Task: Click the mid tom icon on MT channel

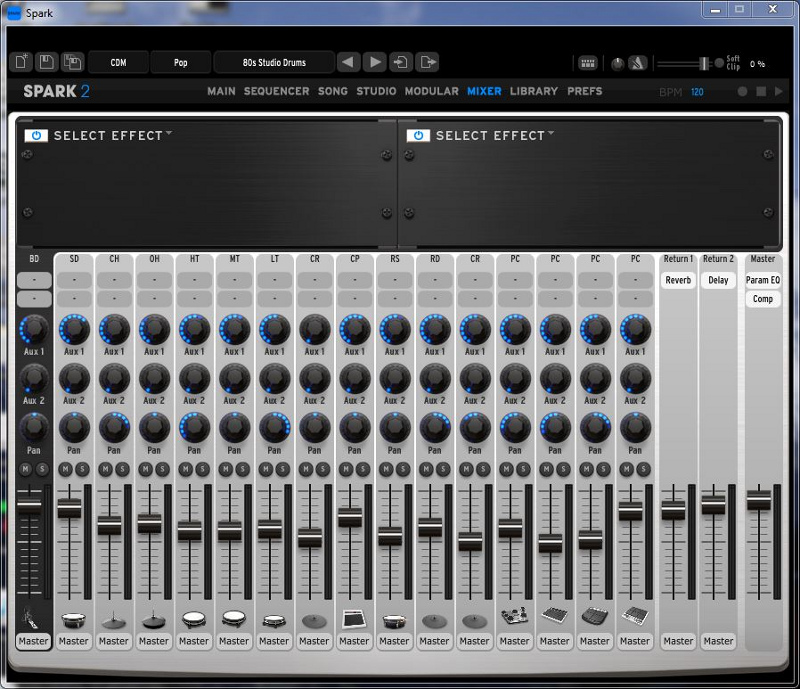Action: pos(234,620)
